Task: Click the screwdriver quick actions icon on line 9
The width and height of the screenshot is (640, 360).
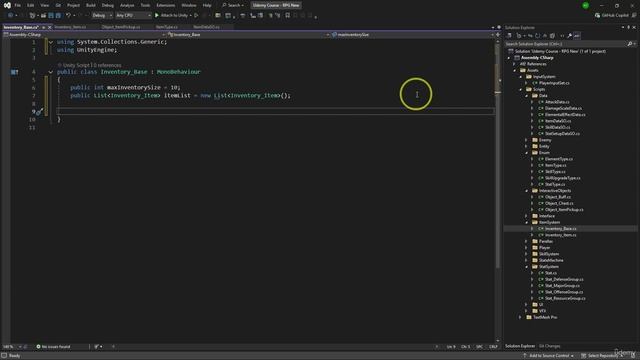Action: 39,111
